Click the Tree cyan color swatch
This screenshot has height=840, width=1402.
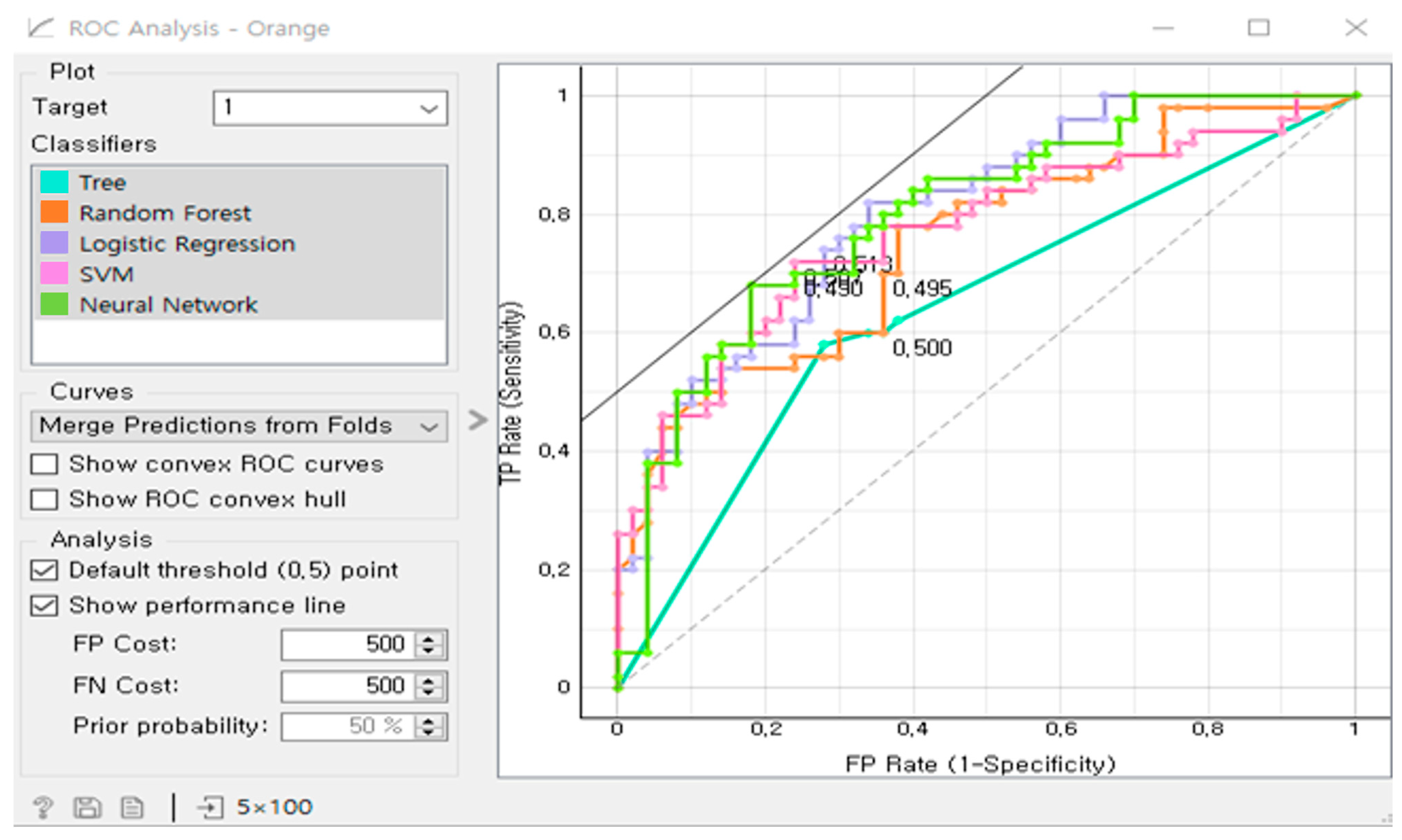[x=54, y=182]
